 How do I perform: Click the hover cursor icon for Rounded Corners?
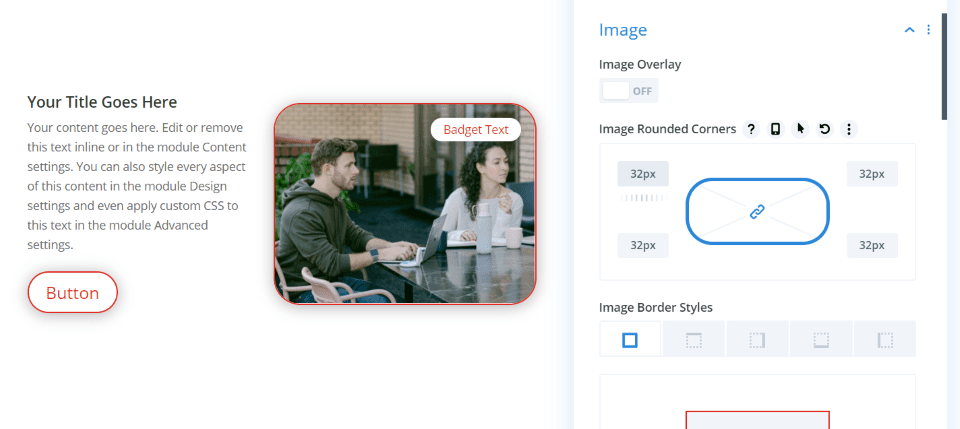[800, 129]
